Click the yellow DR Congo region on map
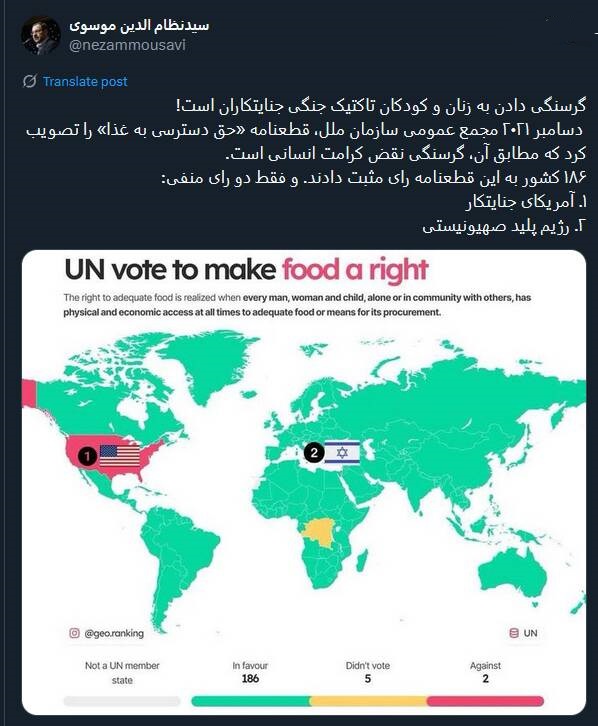The width and height of the screenshot is (598, 726). [x=319, y=533]
